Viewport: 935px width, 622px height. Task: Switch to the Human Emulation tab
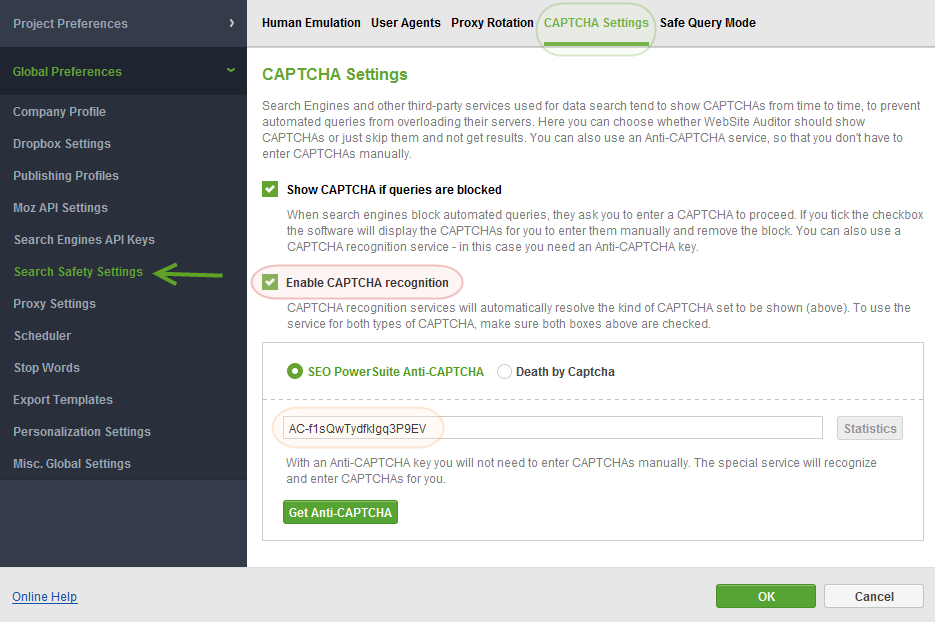click(x=311, y=23)
